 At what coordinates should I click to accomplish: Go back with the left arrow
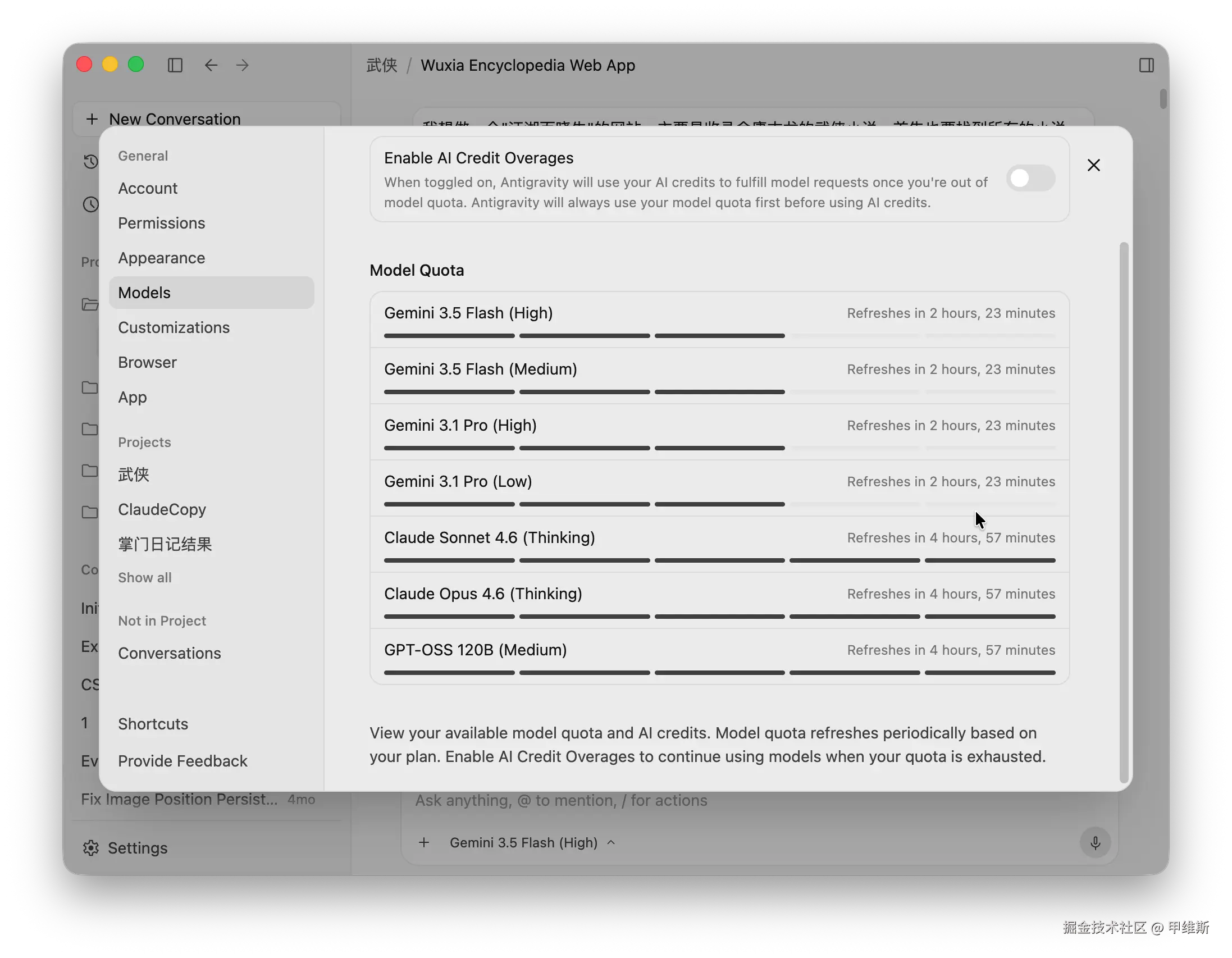tap(211, 66)
